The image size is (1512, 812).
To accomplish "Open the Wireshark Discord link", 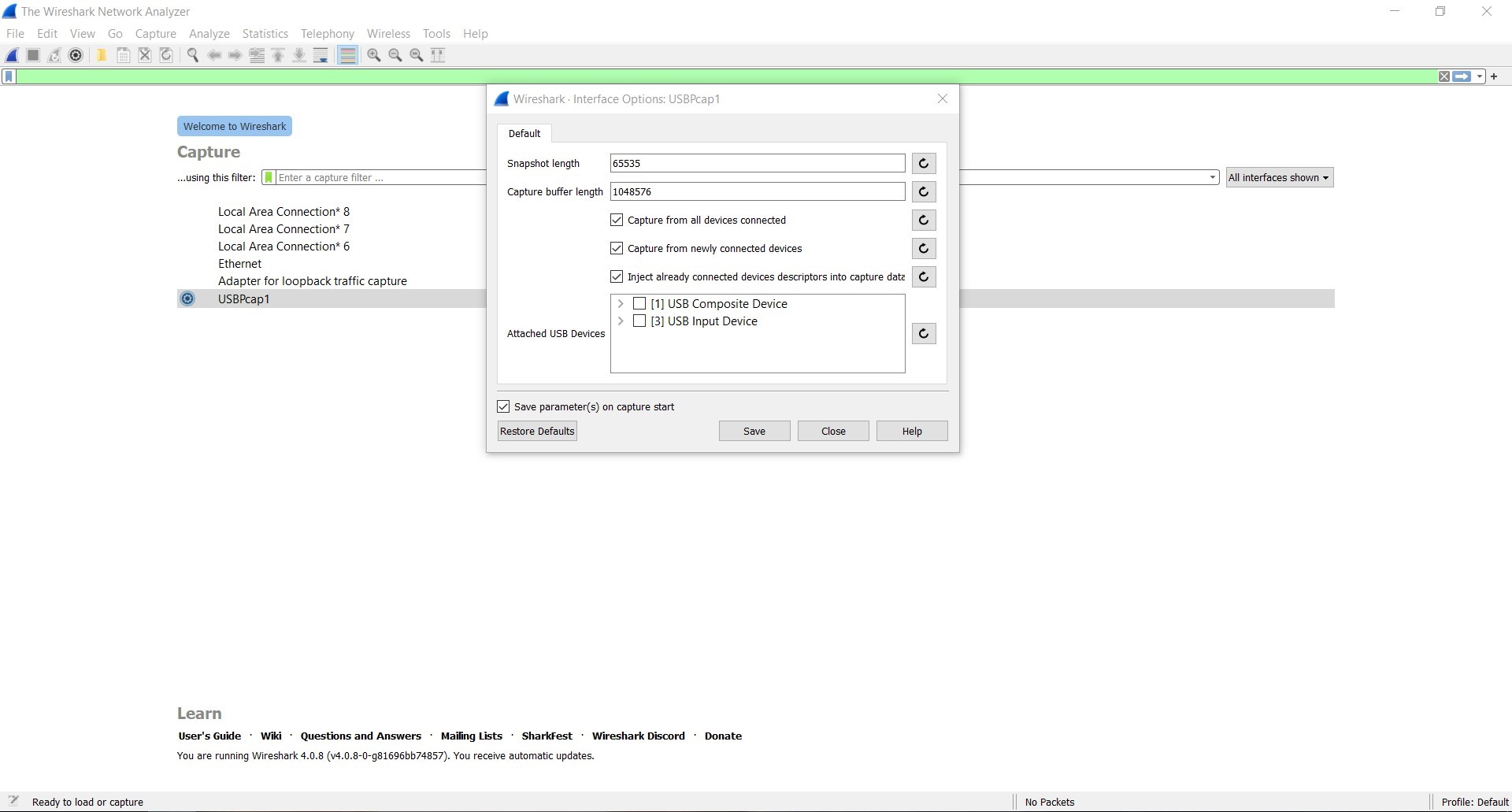I will [639, 736].
